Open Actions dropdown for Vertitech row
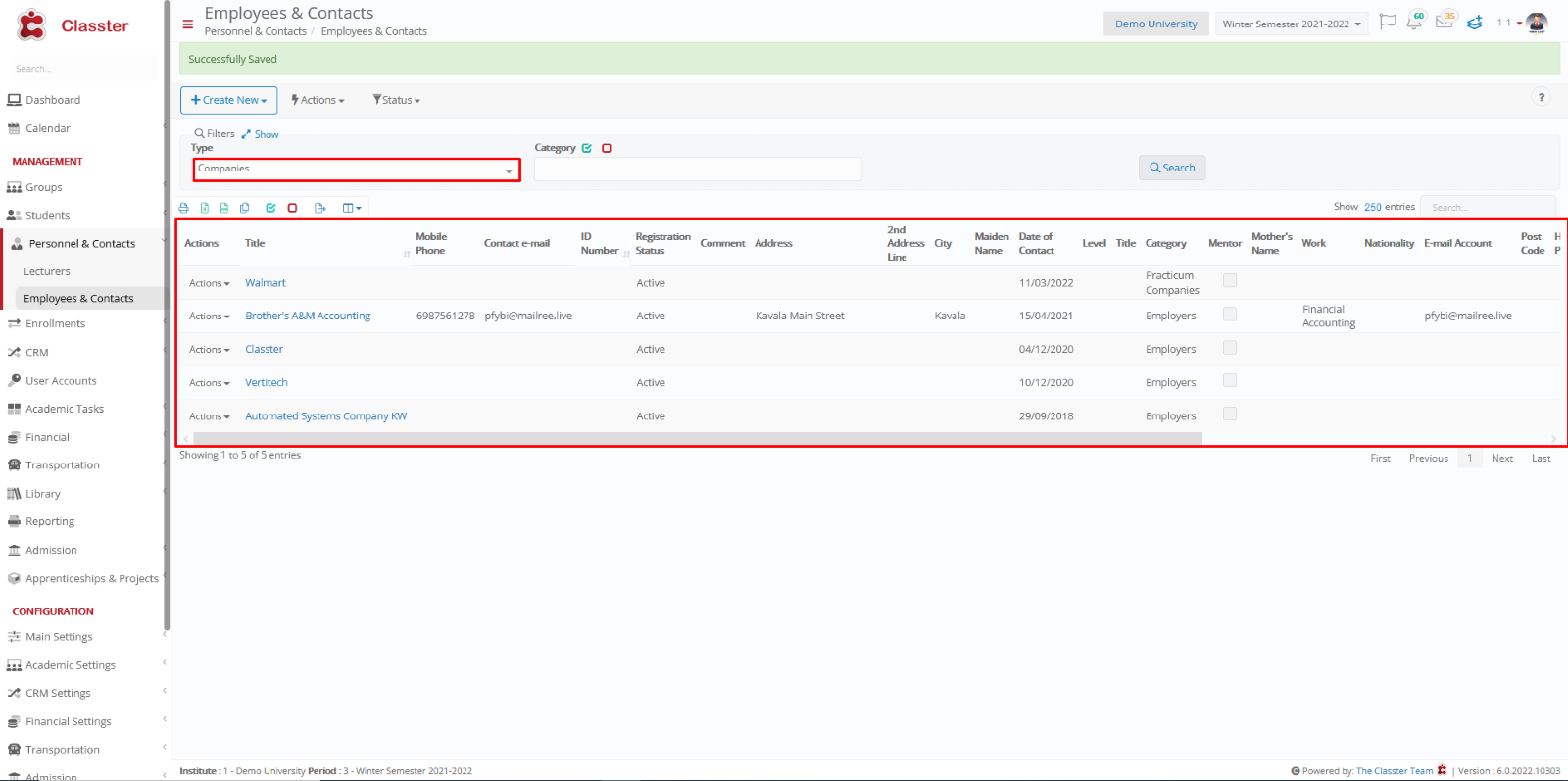 click(x=209, y=383)
